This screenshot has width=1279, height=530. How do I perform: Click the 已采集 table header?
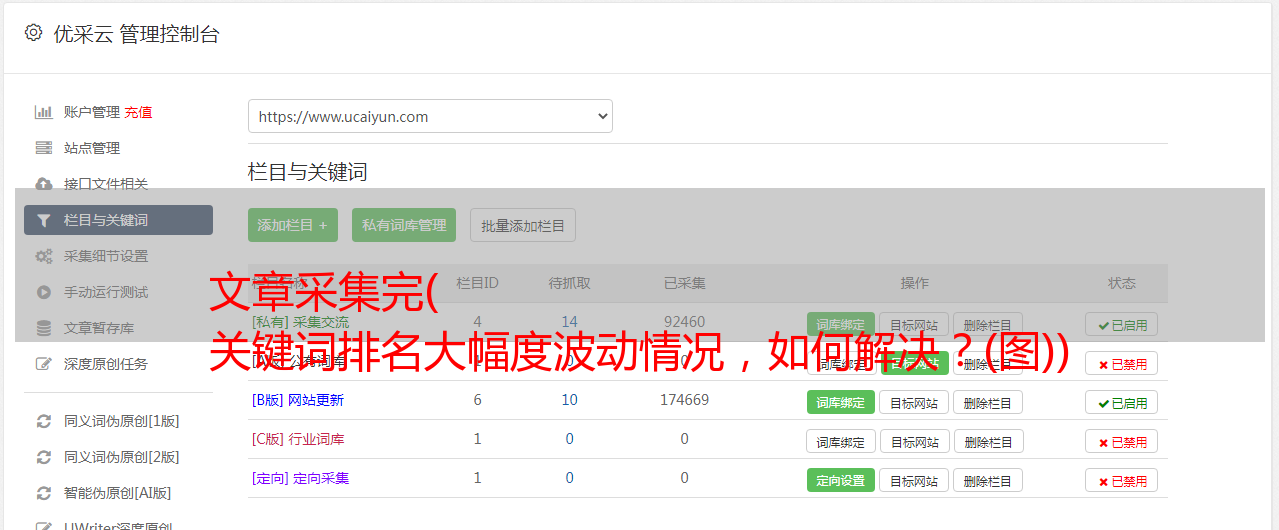[685, 283]
